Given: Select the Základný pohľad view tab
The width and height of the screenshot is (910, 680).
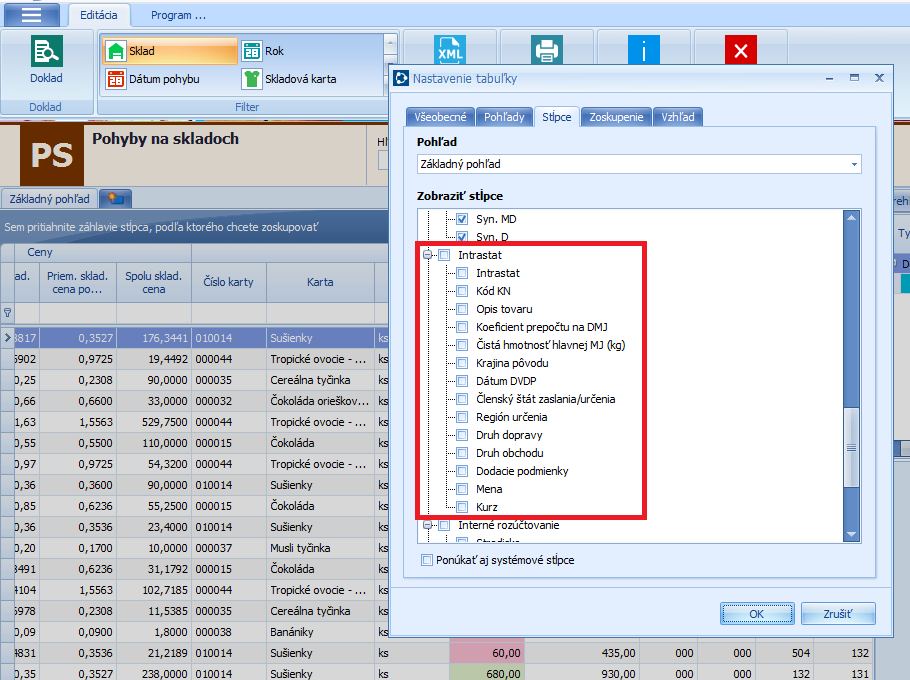Looking at the screenshot, I should click(49, 199).
